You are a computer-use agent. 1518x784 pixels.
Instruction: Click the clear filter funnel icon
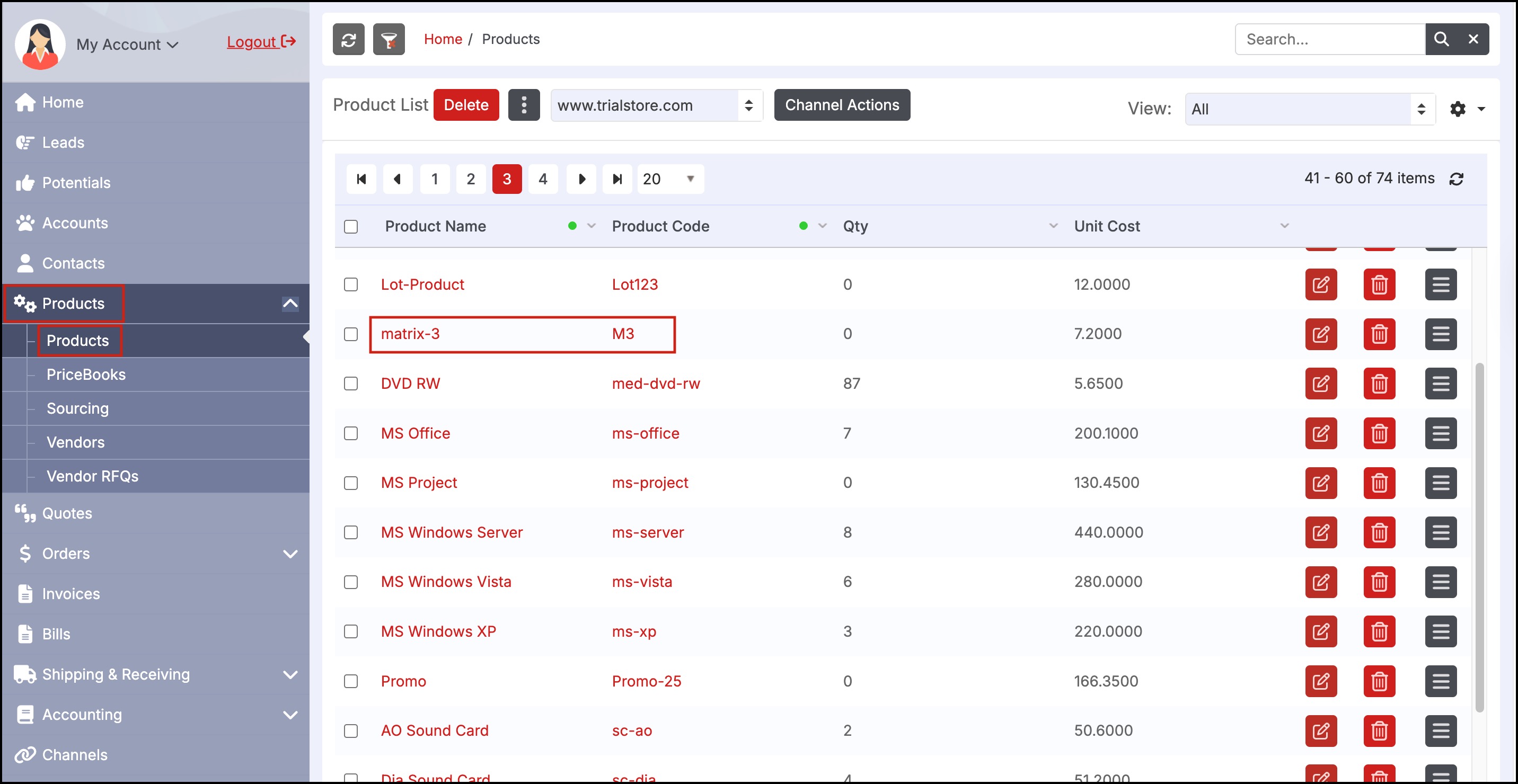pyautogui.click(x=389, y=40)
